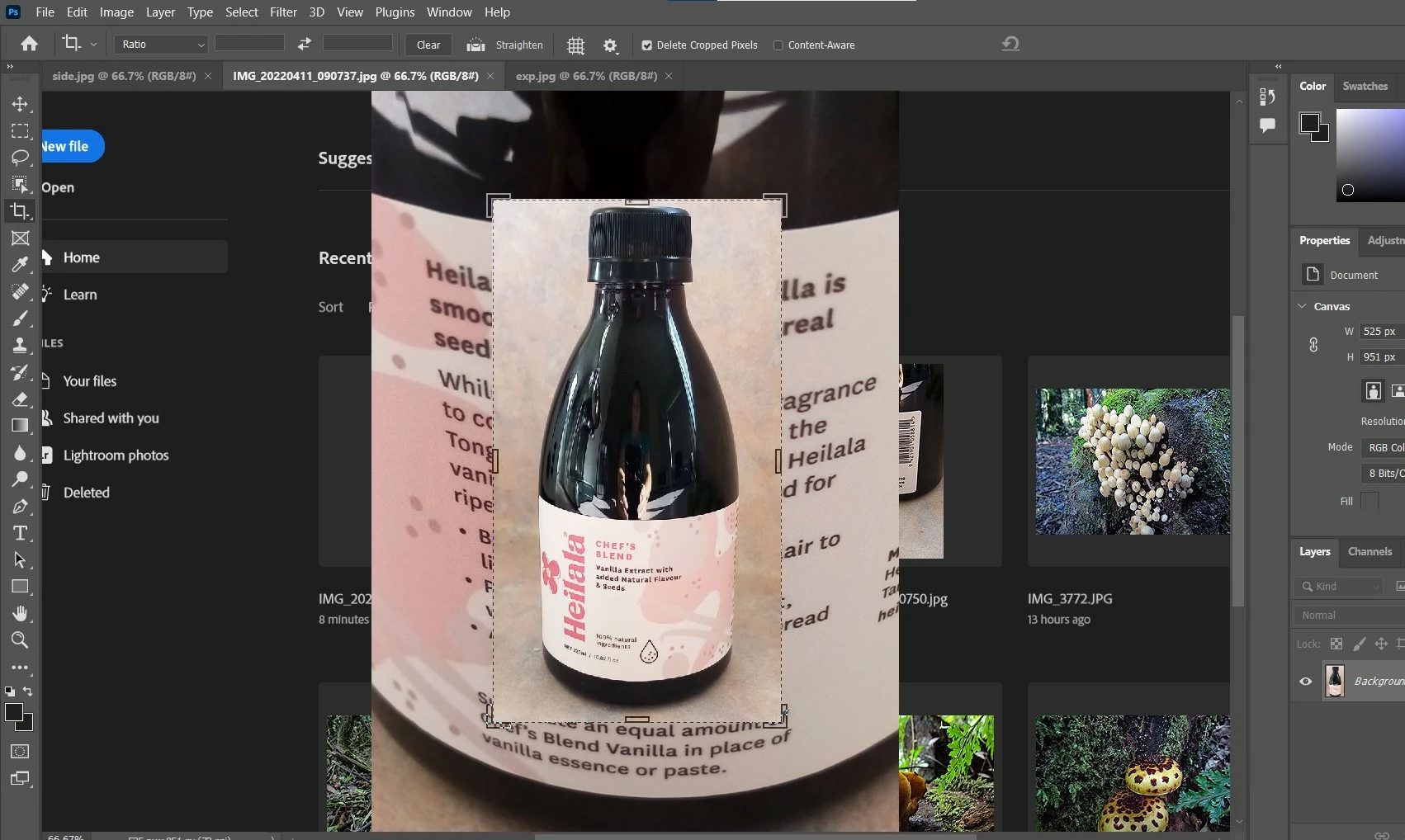The width and height of the screenshot is (1405, 840).
Task: Select the Frame tool
Action: [x=20, y=238]
